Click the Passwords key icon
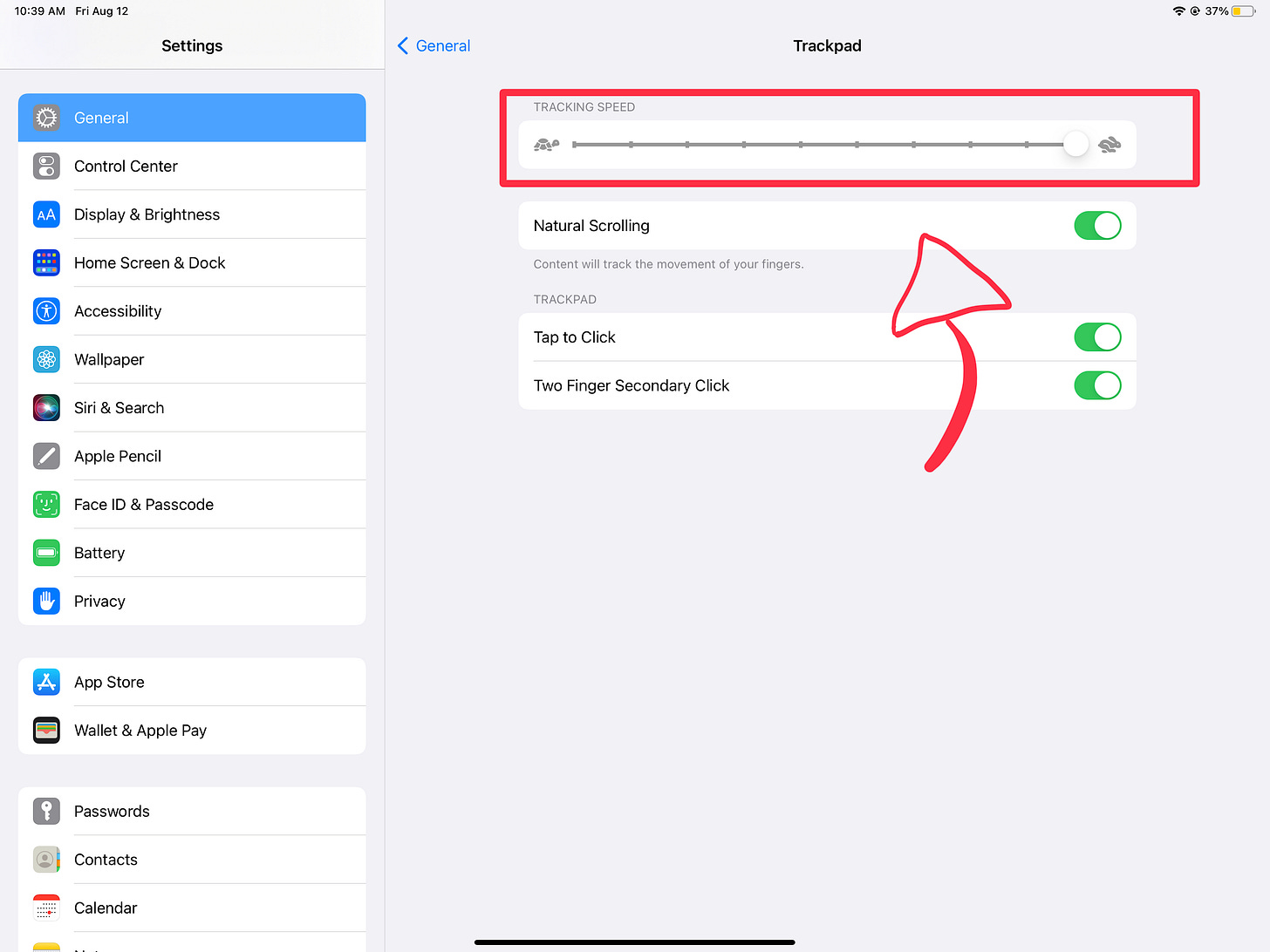Screen dimensions: 1270x952 tap(46, 811)
